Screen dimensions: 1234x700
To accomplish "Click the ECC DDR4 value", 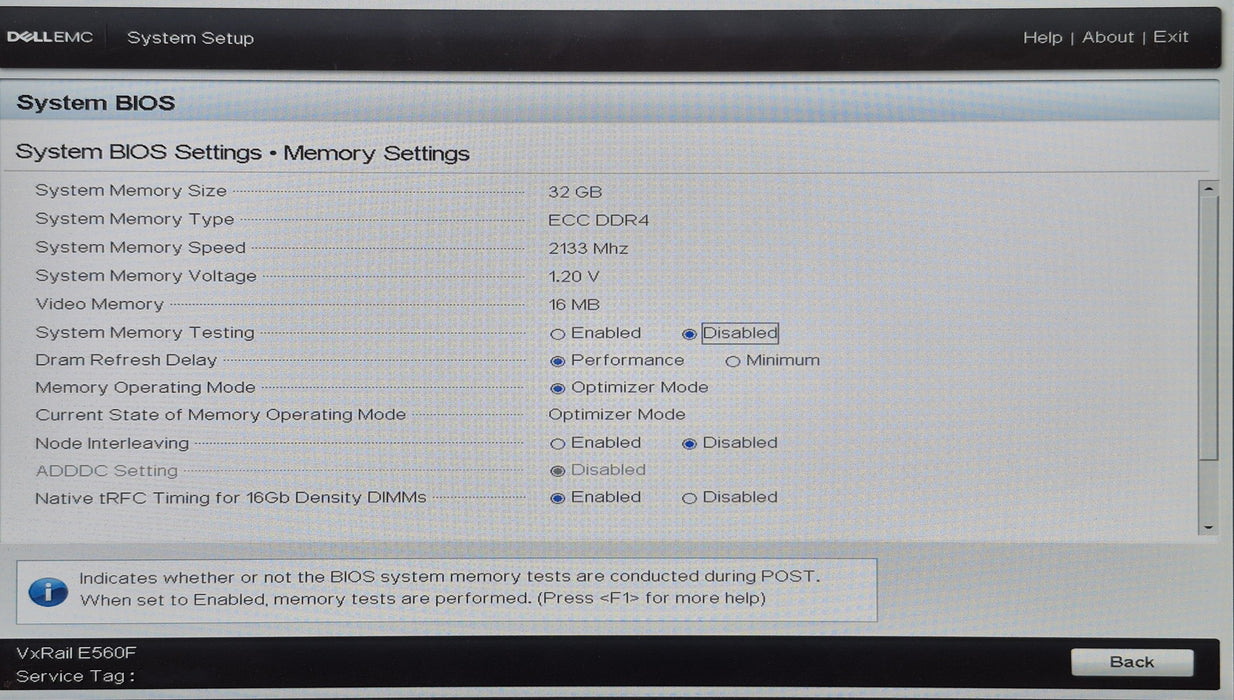I will click(x=599, y=220).
